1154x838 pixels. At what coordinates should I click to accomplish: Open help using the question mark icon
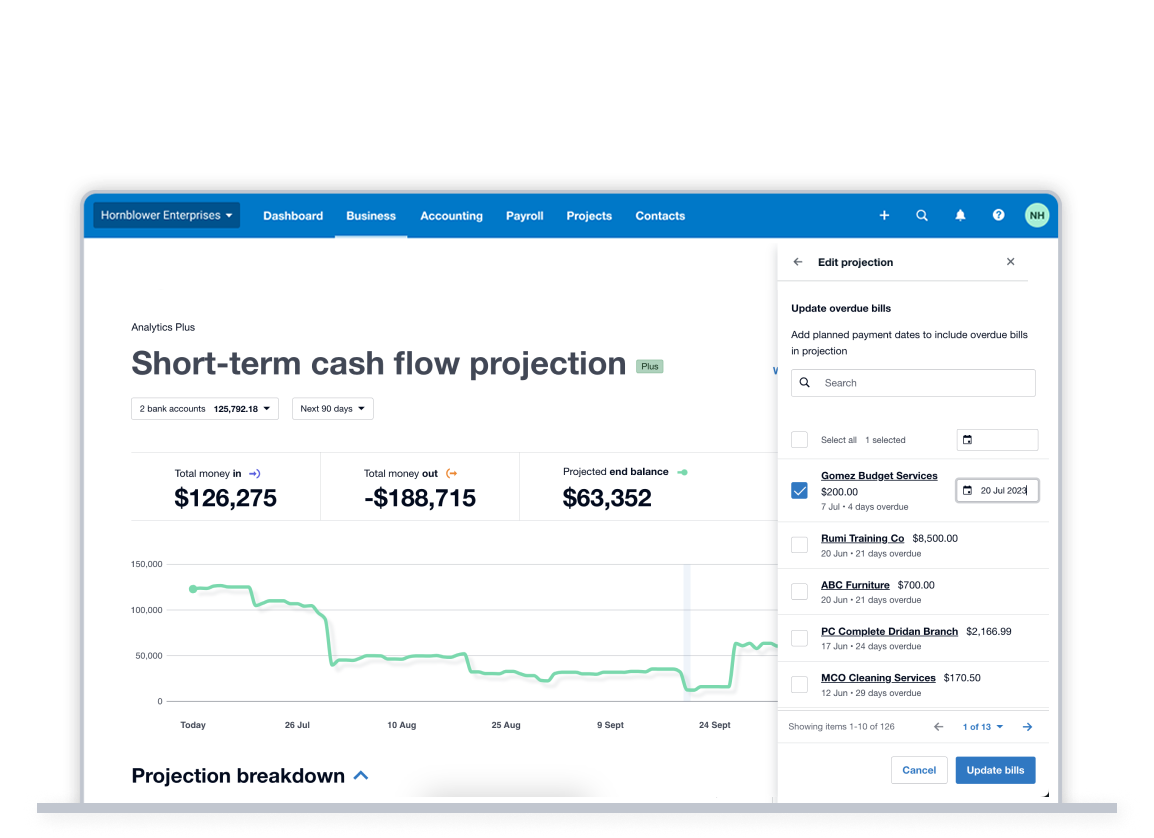998,215
